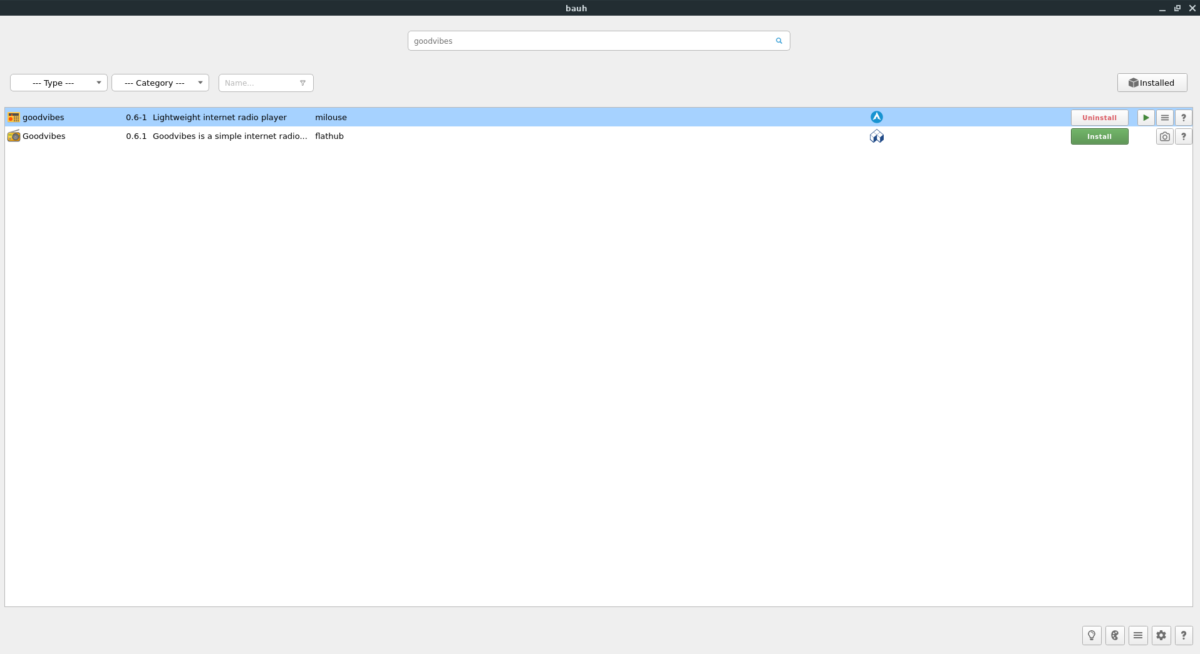View screenshots via camera icon for flathub Goodvibes
This screenshot has width=1200, height=654.
coord(1165,137)
